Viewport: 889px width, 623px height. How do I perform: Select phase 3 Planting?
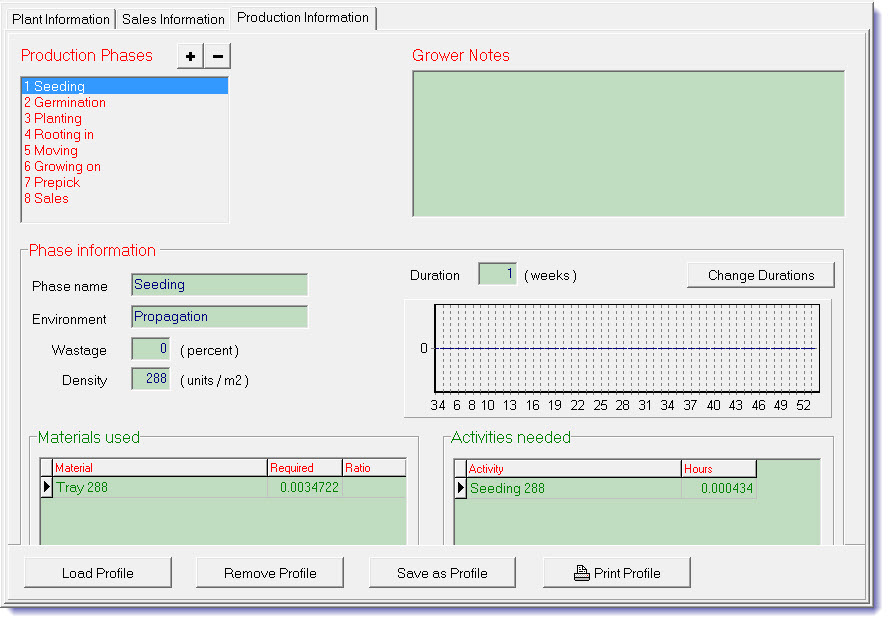tap(124, 118)
